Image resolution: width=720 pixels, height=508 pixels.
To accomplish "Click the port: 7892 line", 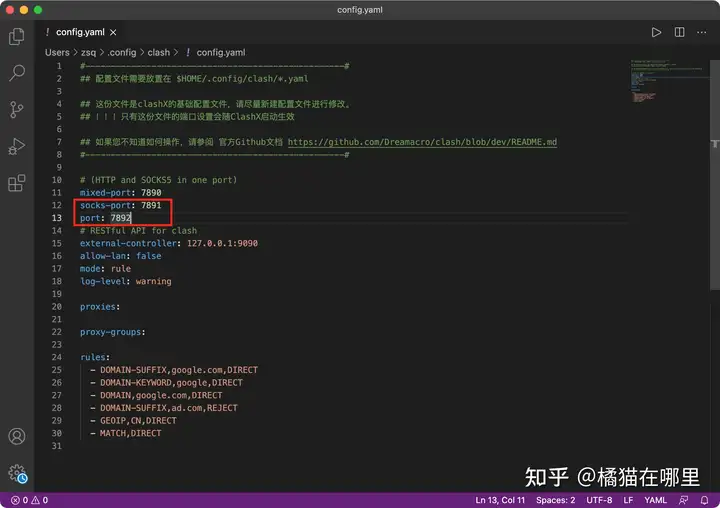I will 106,218.
